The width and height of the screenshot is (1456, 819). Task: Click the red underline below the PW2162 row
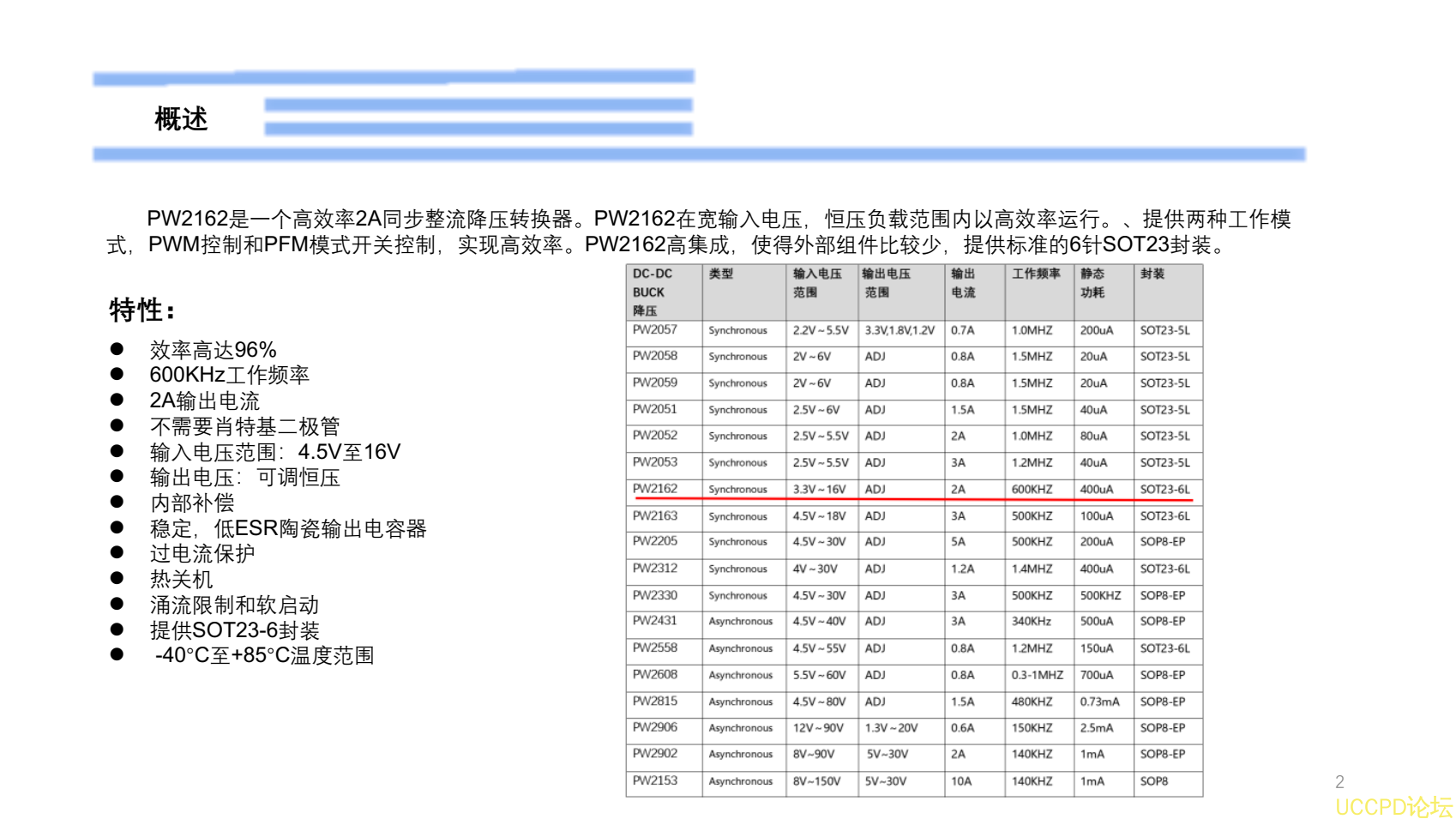[x=909, y=498]
